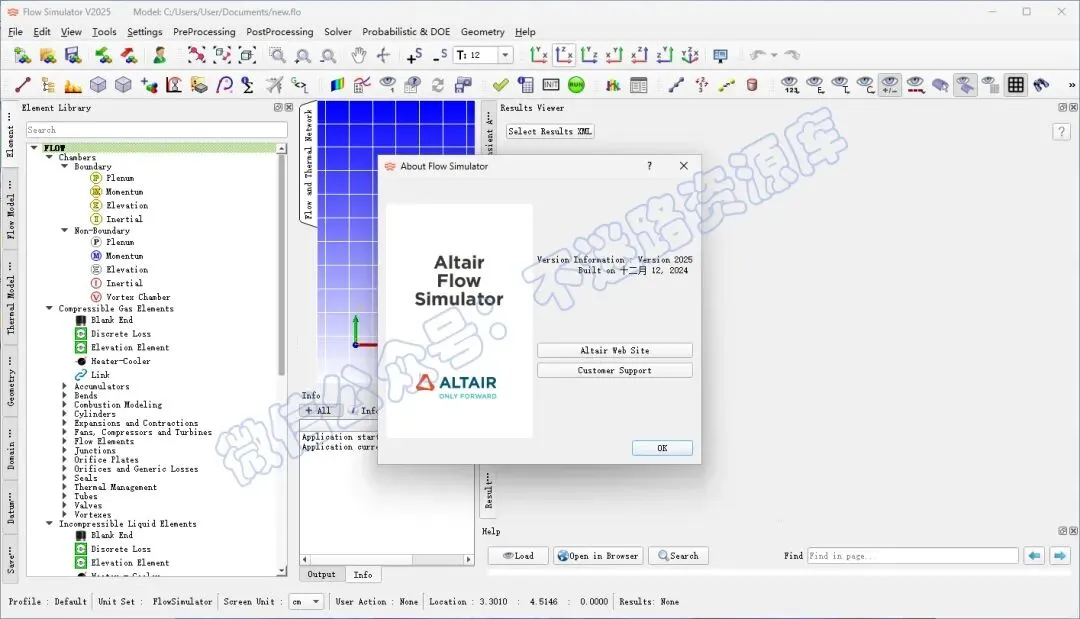Viewport: 1080px width, 619px height.
Task: Click the INIT initialize icon
Action: tap(551, 85)
